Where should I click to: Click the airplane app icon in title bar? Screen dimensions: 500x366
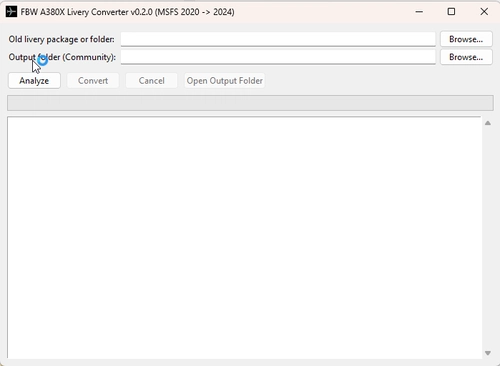click(11, 12)
